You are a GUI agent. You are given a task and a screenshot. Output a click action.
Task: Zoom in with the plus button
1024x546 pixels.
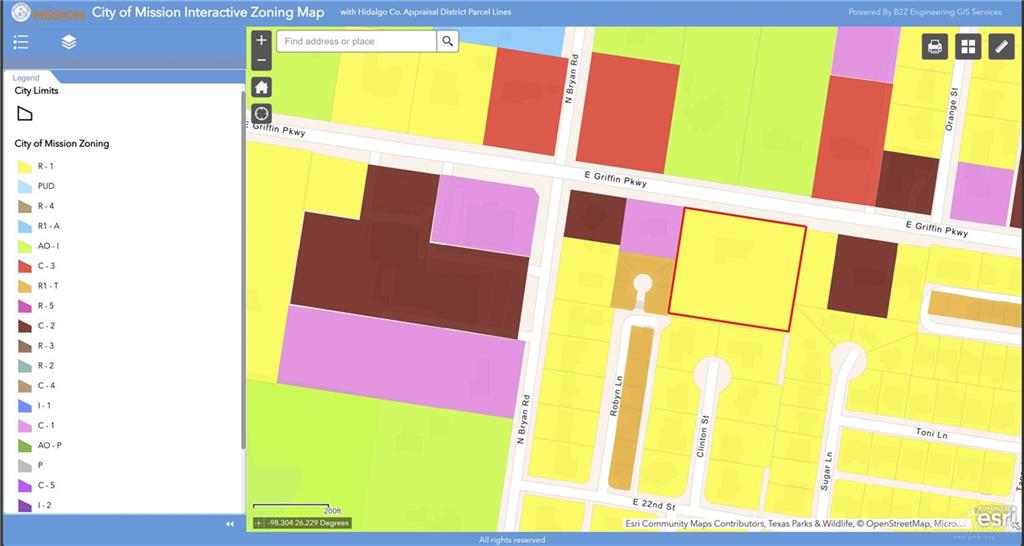click(261, 40)
